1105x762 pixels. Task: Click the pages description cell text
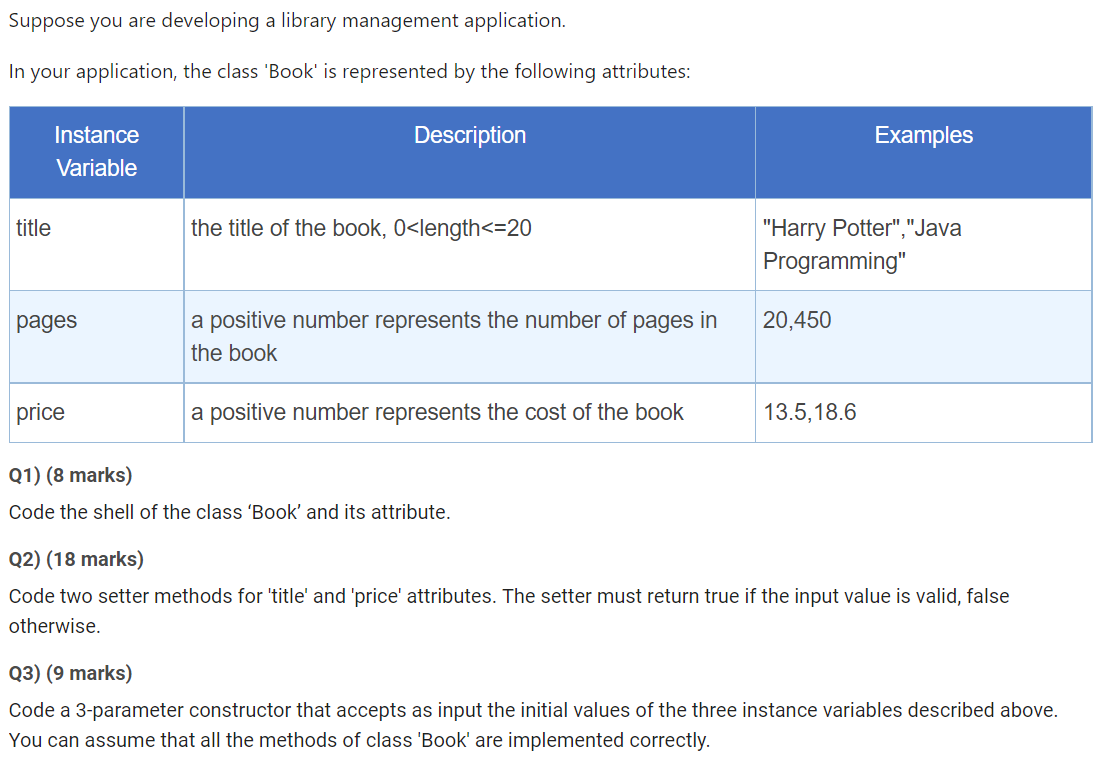[454, 336]
